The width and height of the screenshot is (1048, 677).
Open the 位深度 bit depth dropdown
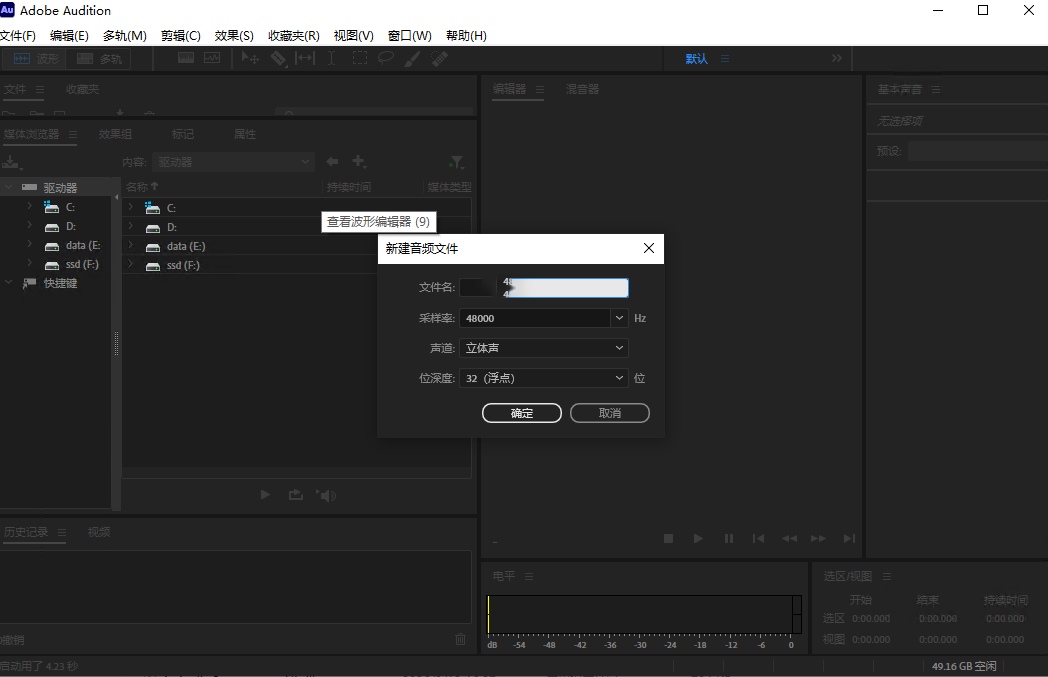(x=544, y=378)
